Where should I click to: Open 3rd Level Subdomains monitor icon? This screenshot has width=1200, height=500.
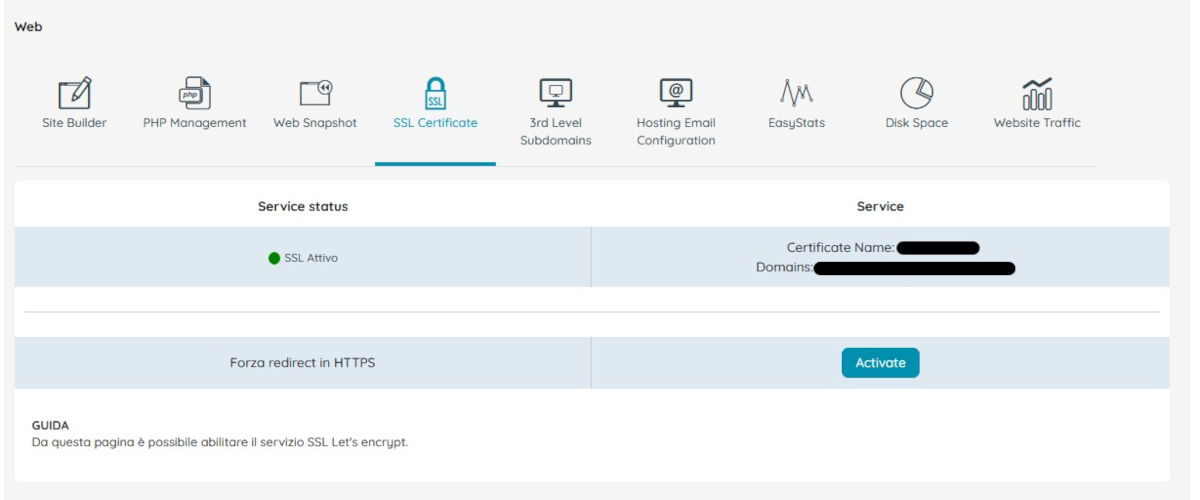[x=555, y=93]
